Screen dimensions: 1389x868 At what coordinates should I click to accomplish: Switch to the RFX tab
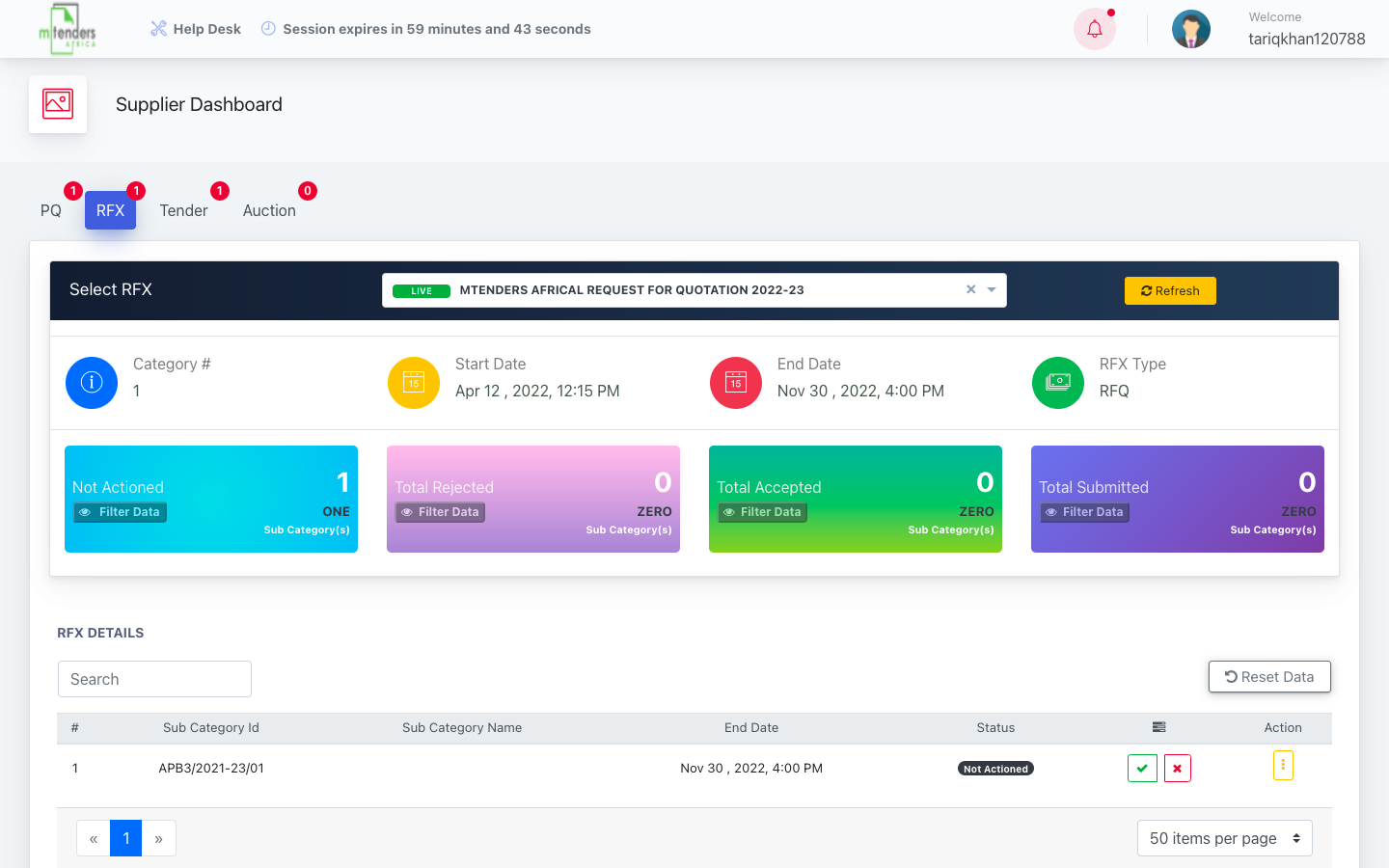[x=110, y=210]
